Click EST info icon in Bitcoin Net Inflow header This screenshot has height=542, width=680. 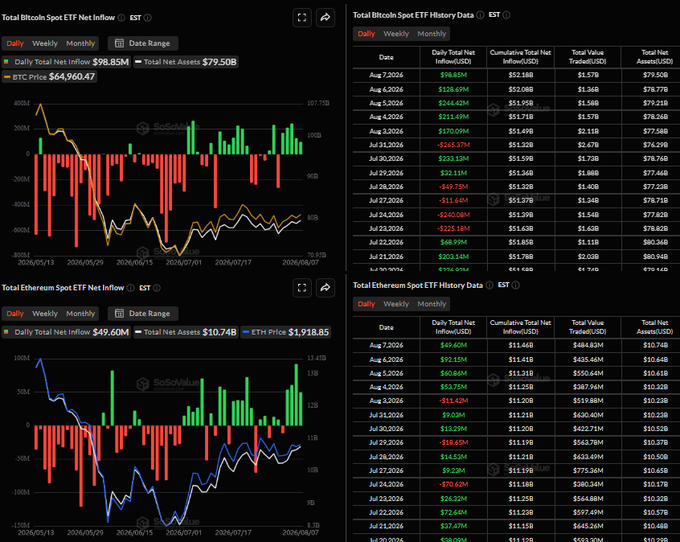[x=147, y=18]
